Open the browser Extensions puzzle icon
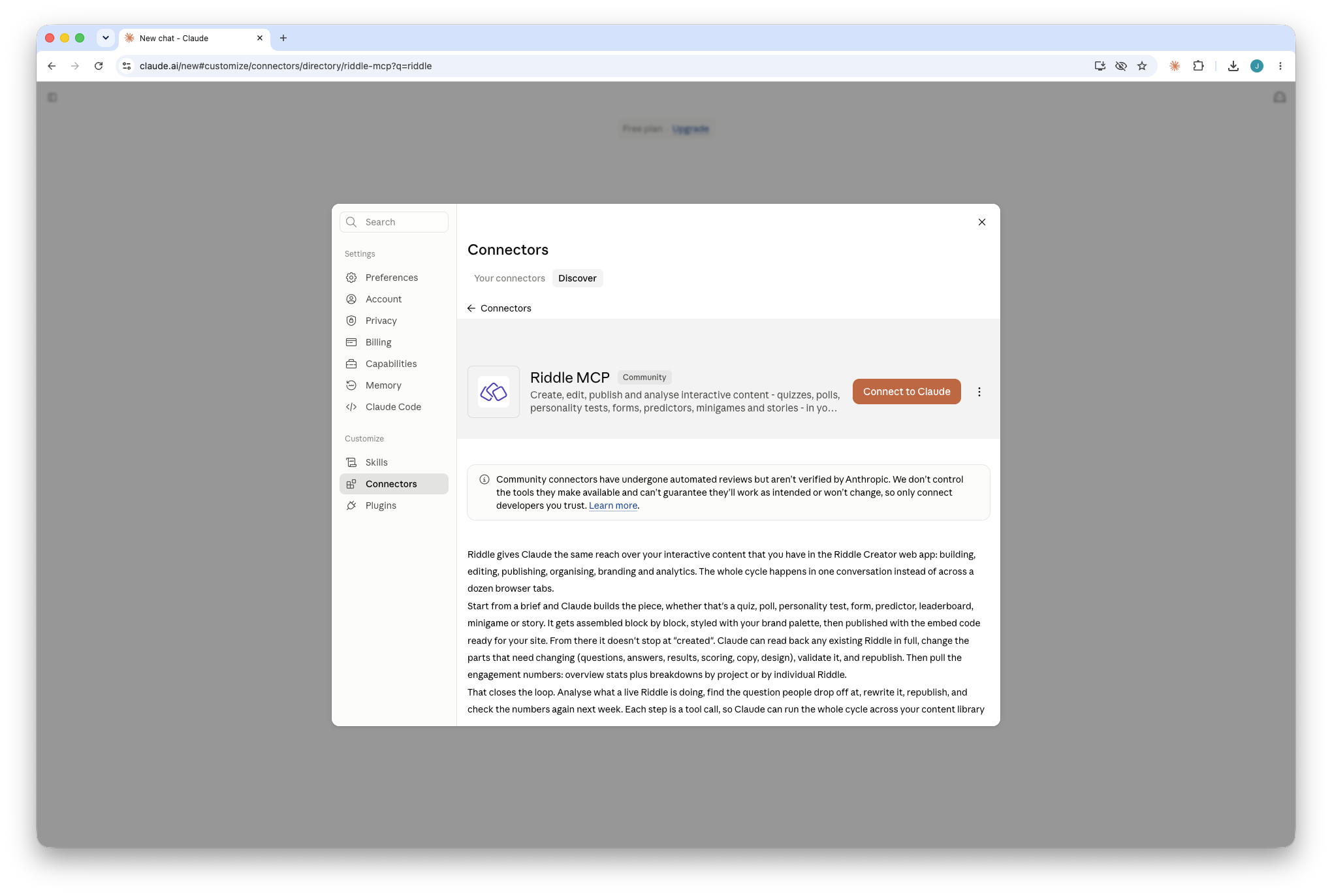This screenshot has height=896, width=1332. (1198, 66)
